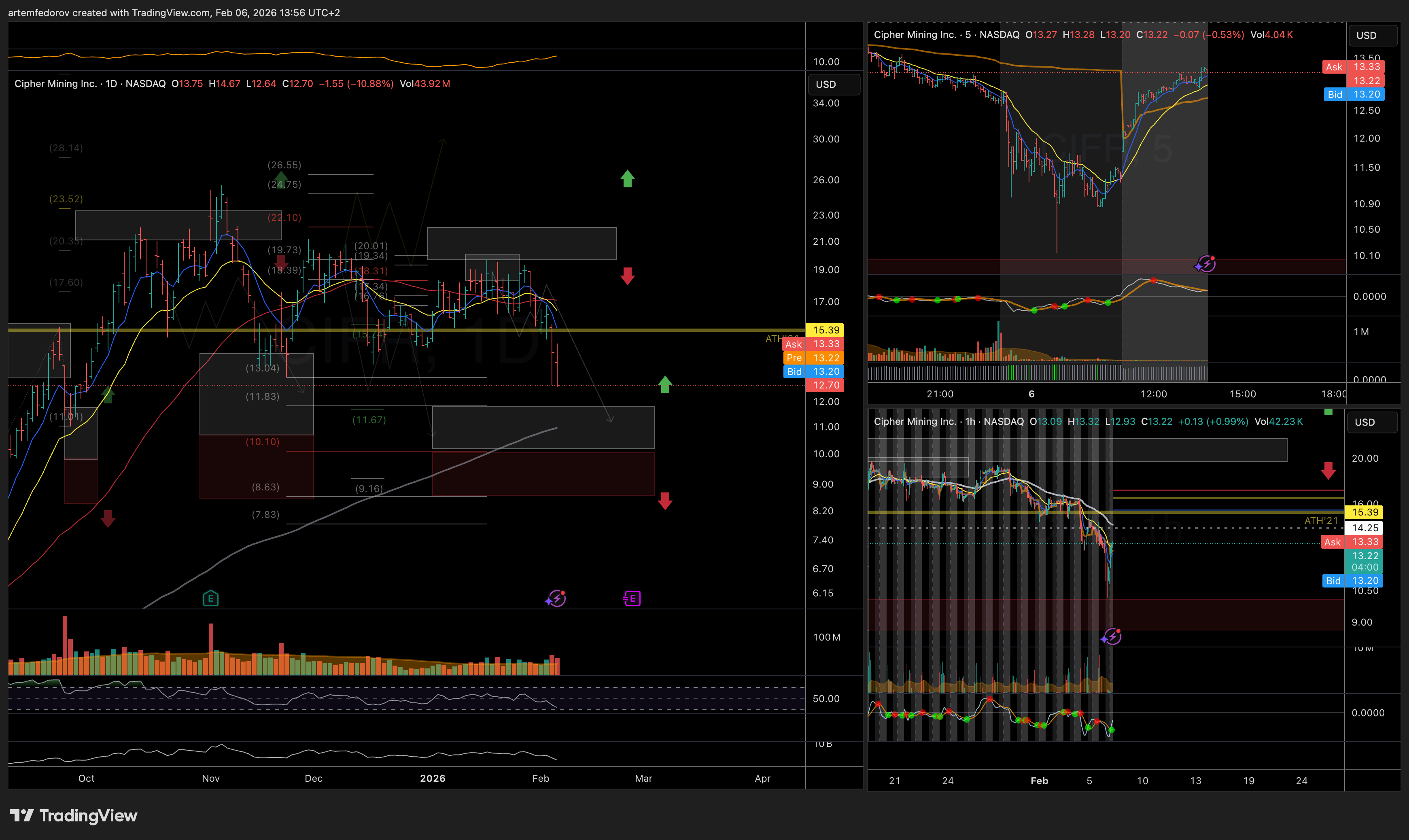The width and height of the screenshot is (1409, 840).
Task: Click the Bid 13.20 label on 5-minute chart
Action: [1354, 95]
